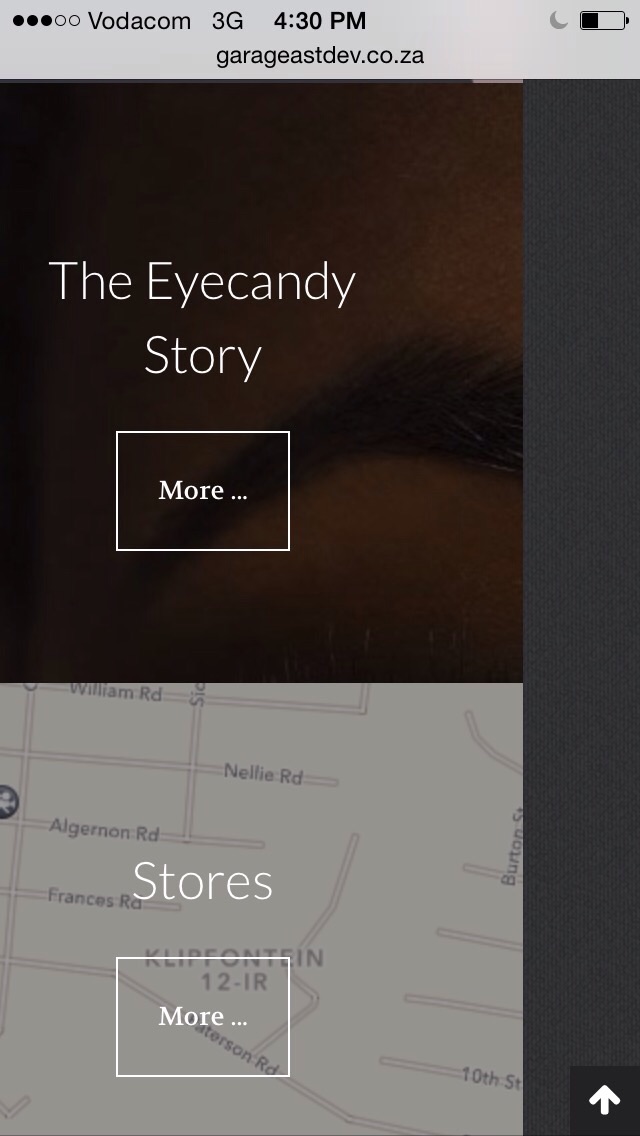
Task: Tap the 10th St map label
Action: coord(491,1079)
